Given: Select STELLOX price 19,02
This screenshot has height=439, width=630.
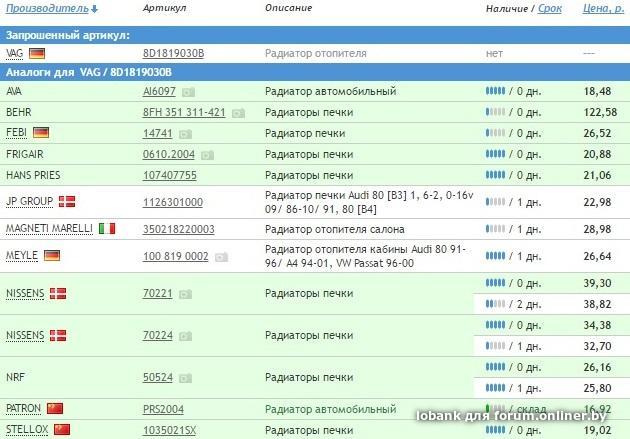Looking at the screenshot, I should tap(597, 430).
